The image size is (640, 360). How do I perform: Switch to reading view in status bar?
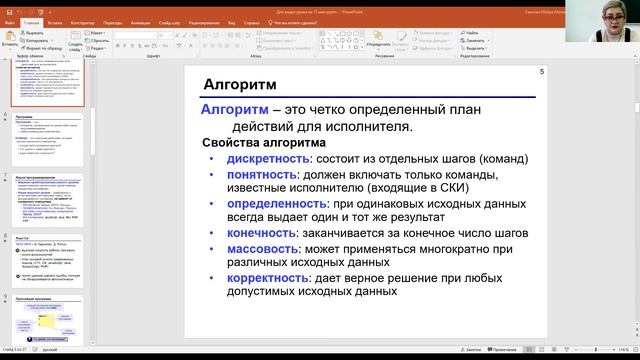click(554, 350)
